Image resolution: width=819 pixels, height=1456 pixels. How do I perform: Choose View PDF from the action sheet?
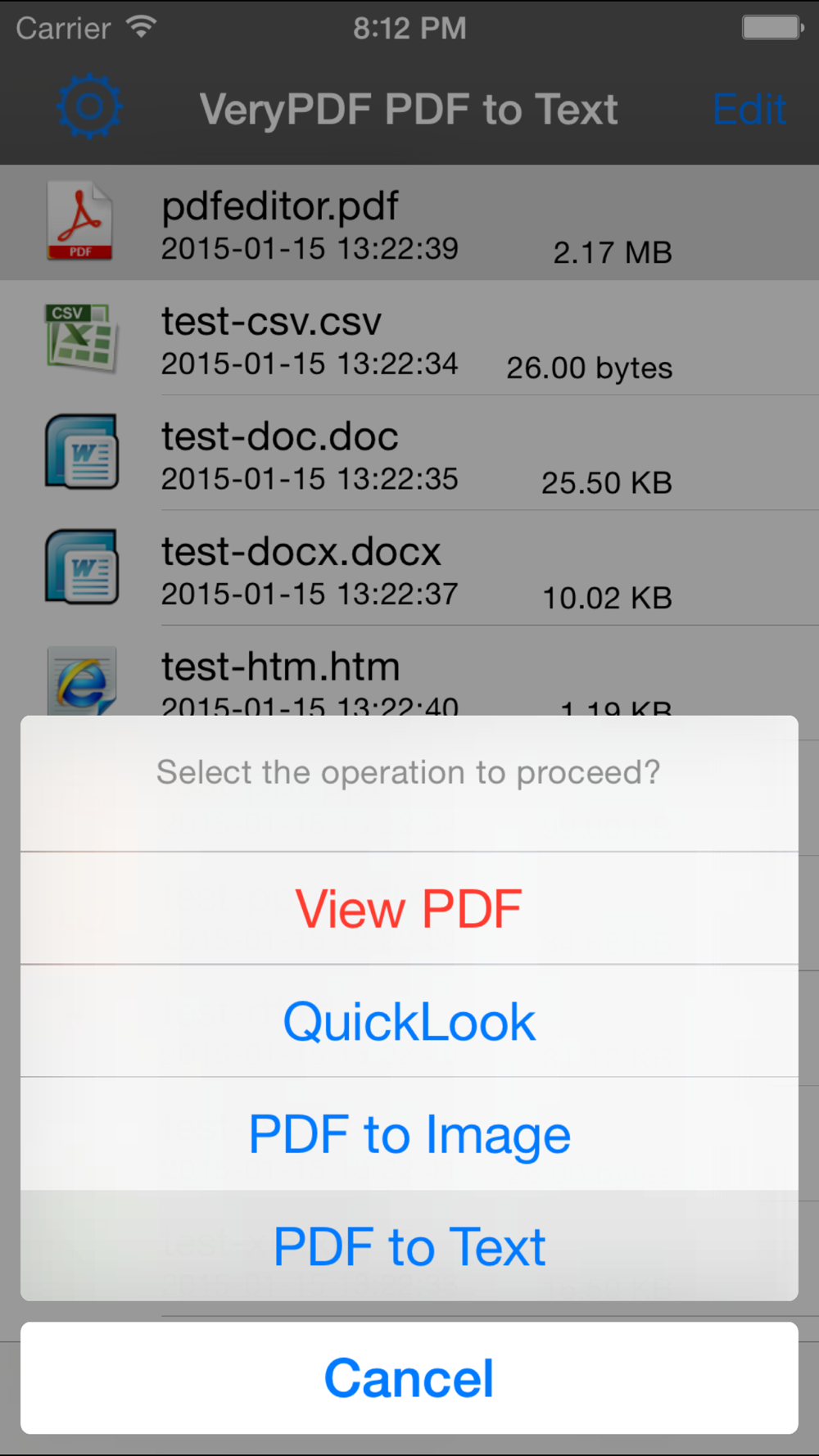(409, 908)
